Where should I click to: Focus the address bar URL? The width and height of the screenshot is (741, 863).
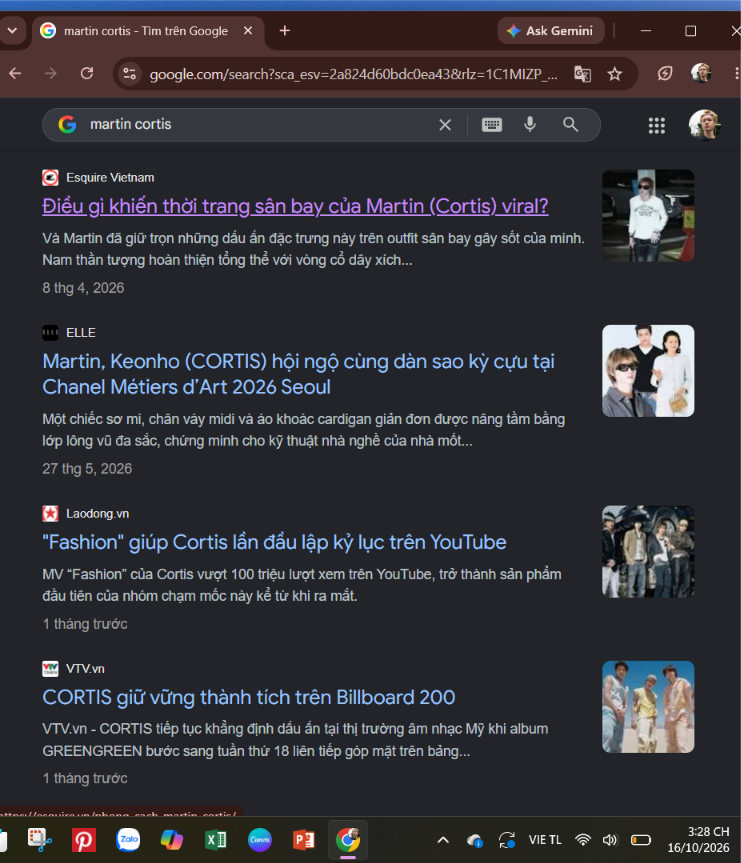point(353,74)
